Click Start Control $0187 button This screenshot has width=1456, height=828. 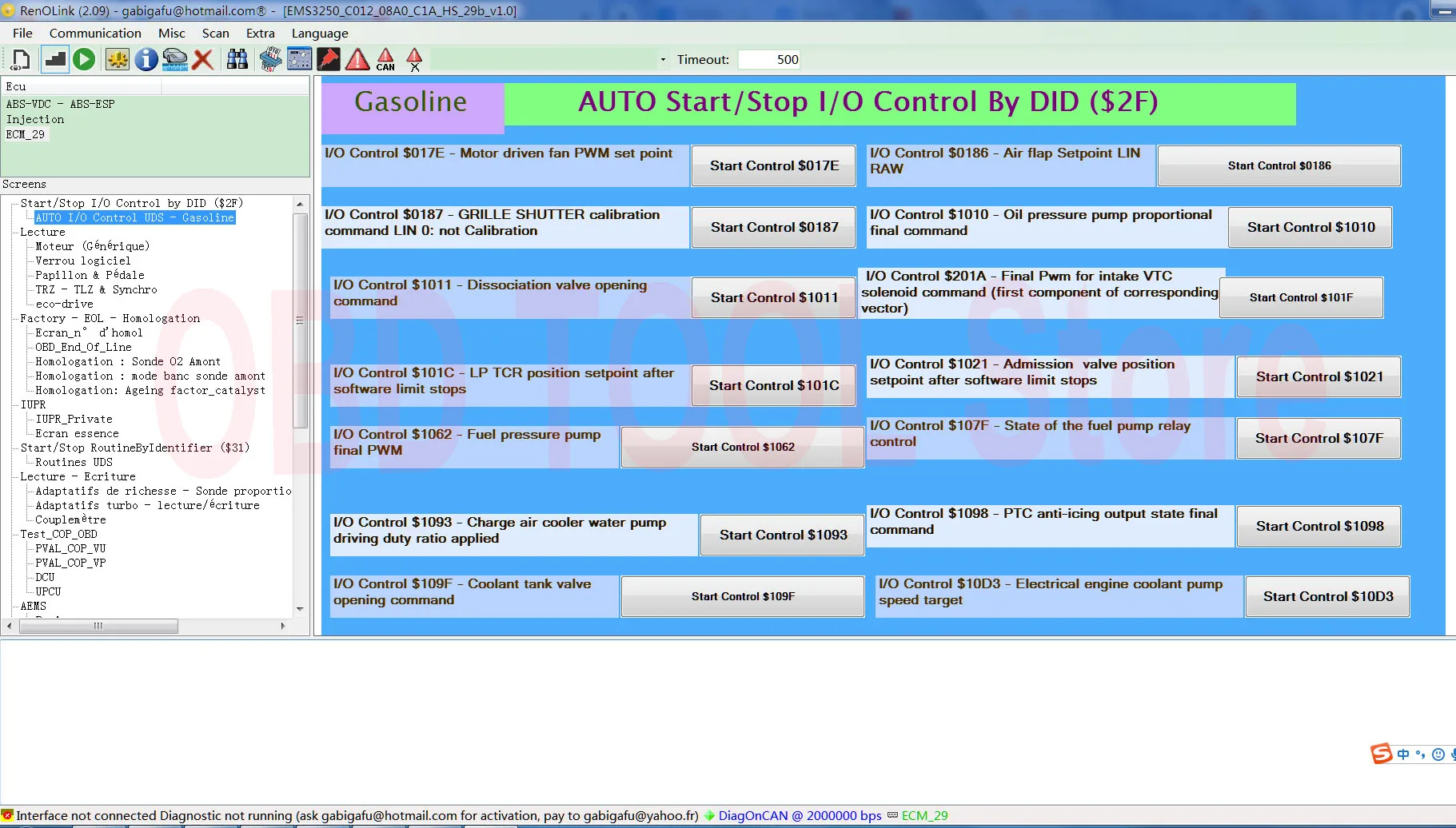[x=774, y=227]
